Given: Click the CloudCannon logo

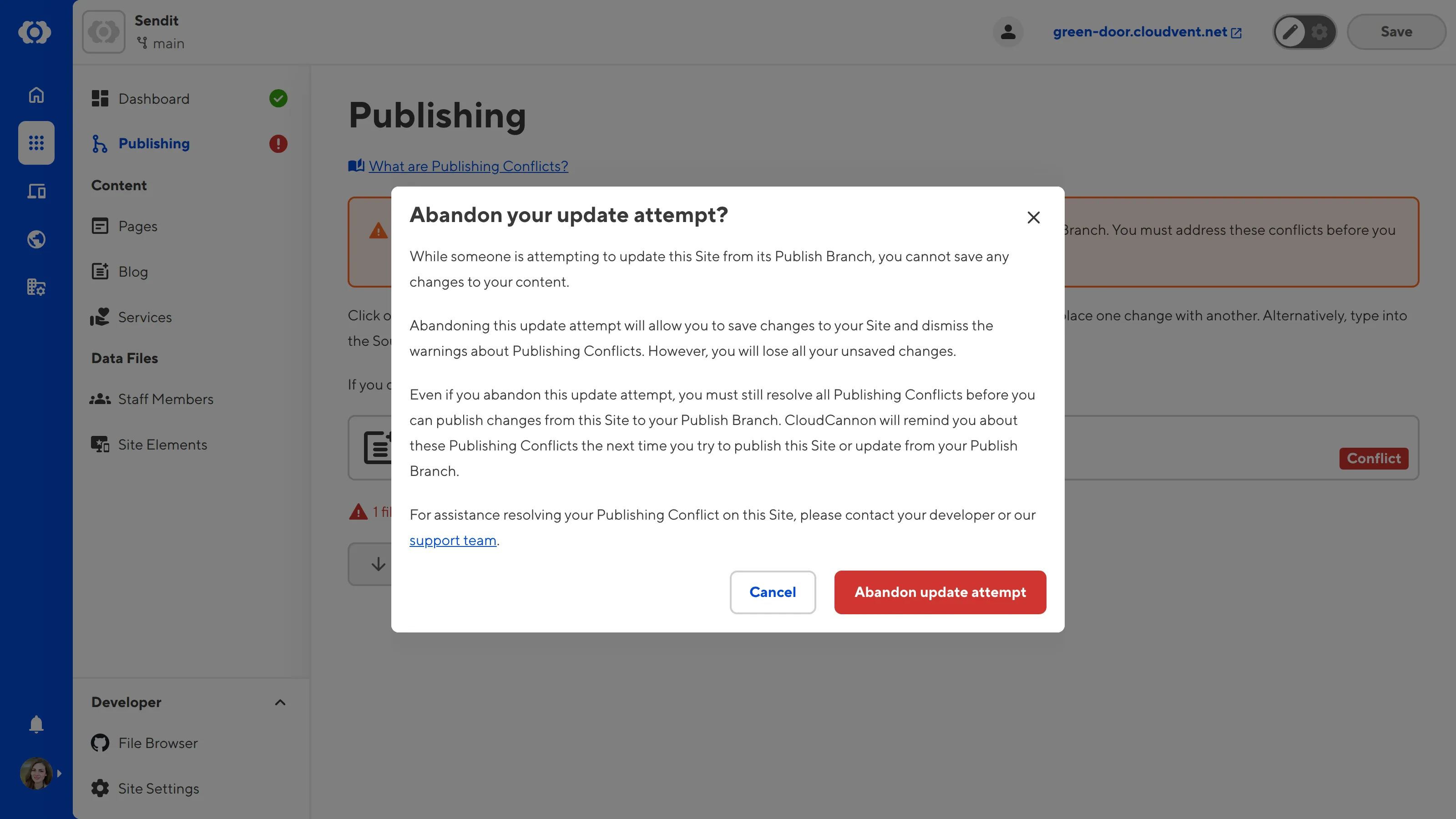Looking at the screenshot, I should 35,32.
